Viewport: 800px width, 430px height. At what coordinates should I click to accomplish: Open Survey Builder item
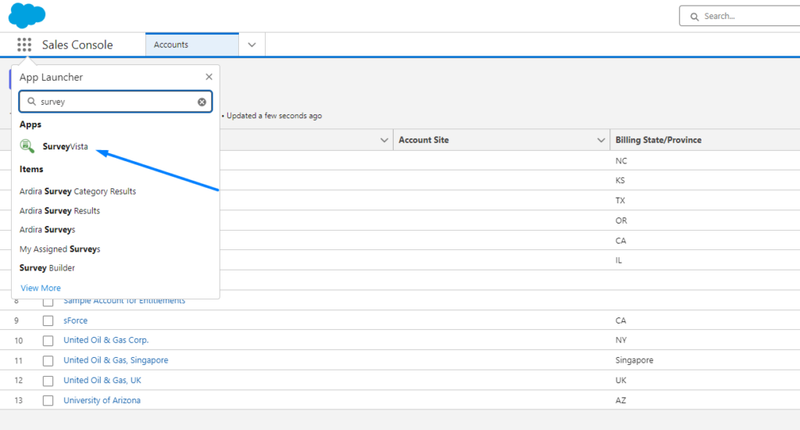(x=47, y=268)
